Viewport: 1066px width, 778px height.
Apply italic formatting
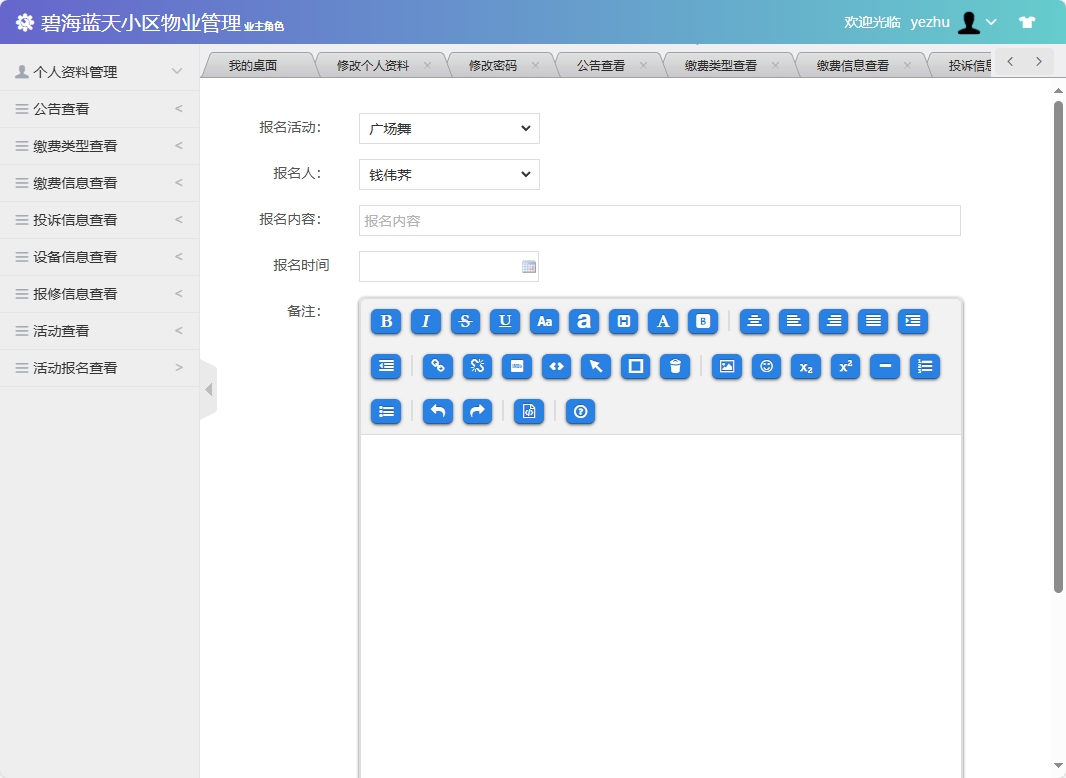[425, 322]
